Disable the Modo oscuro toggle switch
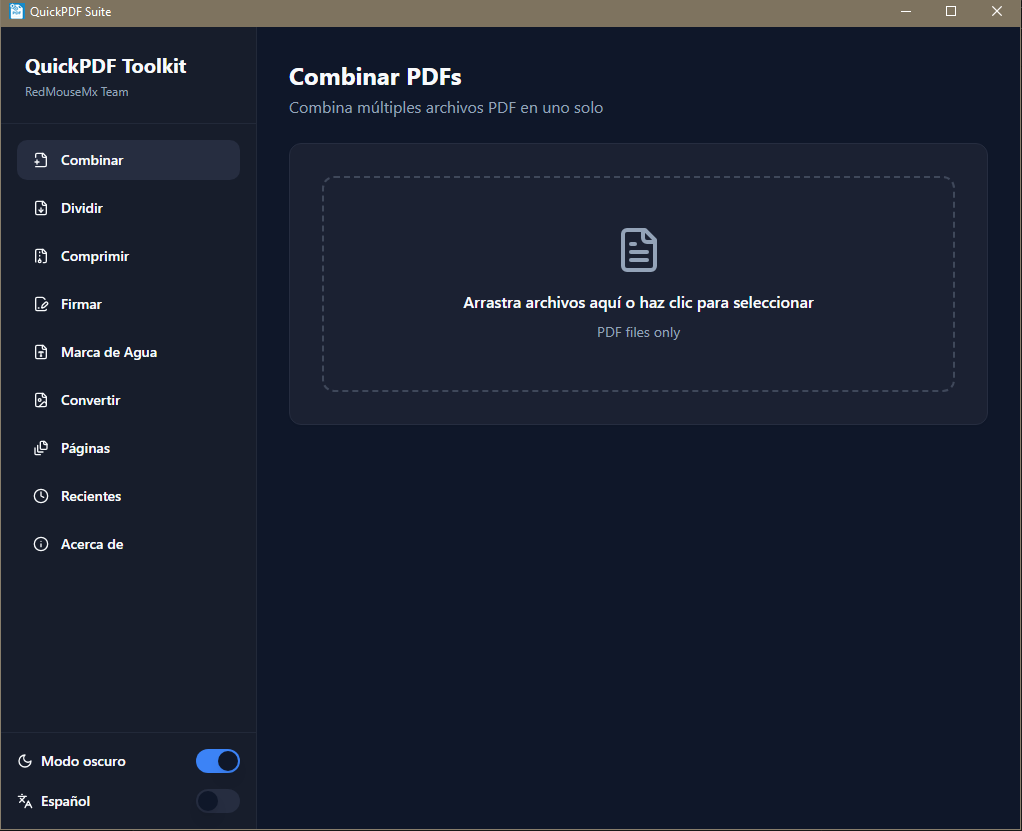This screenshot has height=831, width=1022. tap(218, 761)
